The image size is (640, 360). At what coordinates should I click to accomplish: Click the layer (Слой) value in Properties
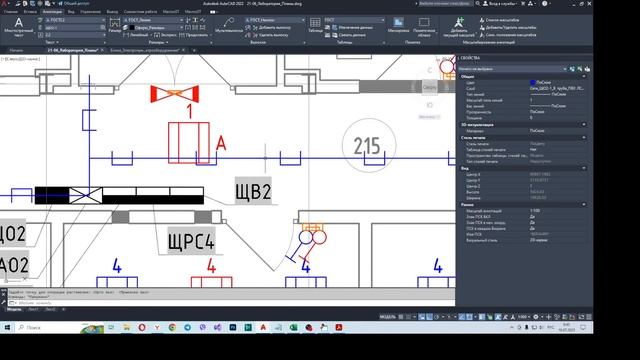point(557,89)
